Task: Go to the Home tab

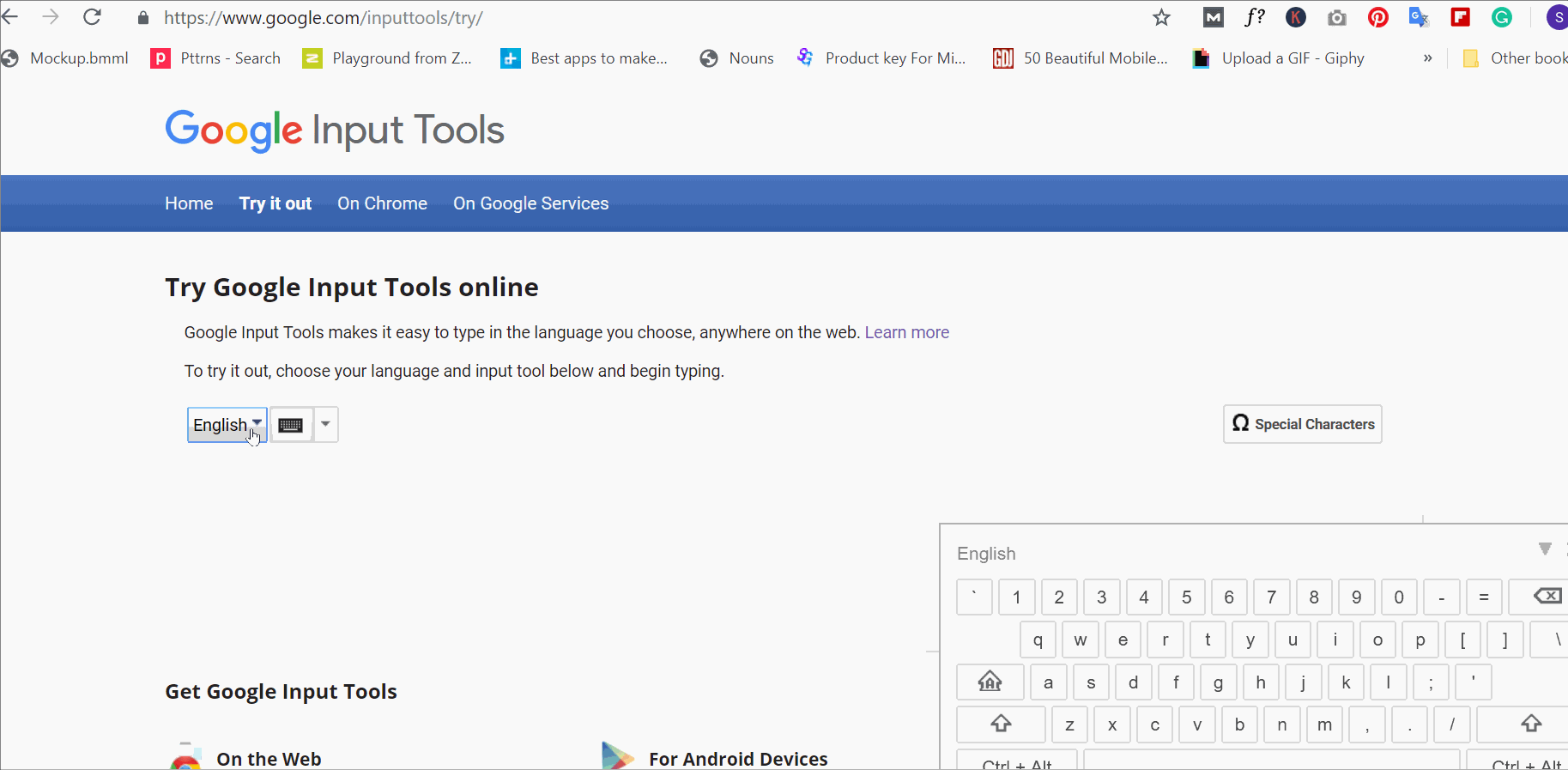Action: [189, 203]
